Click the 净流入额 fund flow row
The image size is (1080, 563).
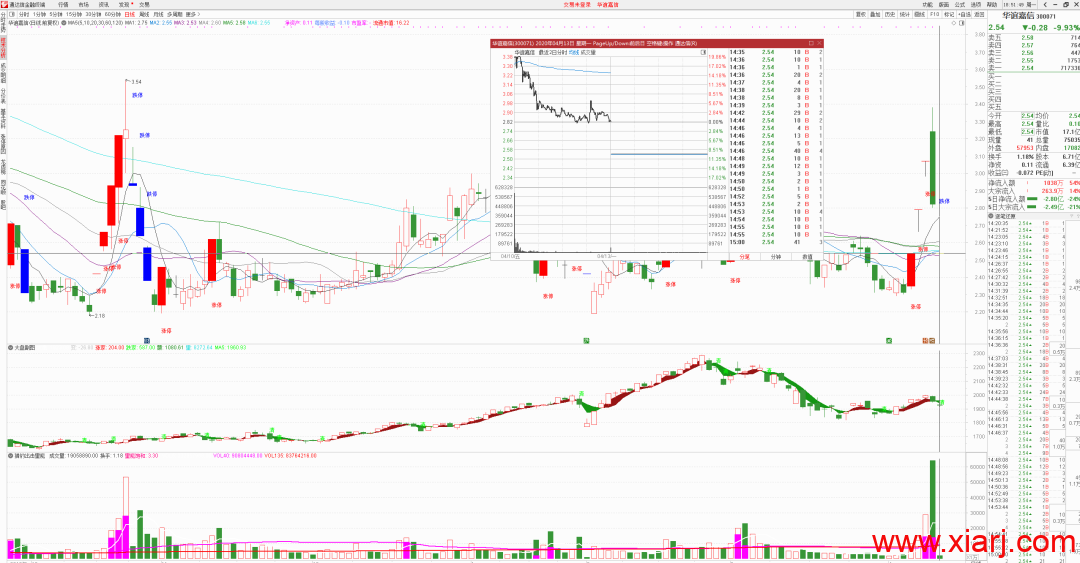coord(1033,183)
